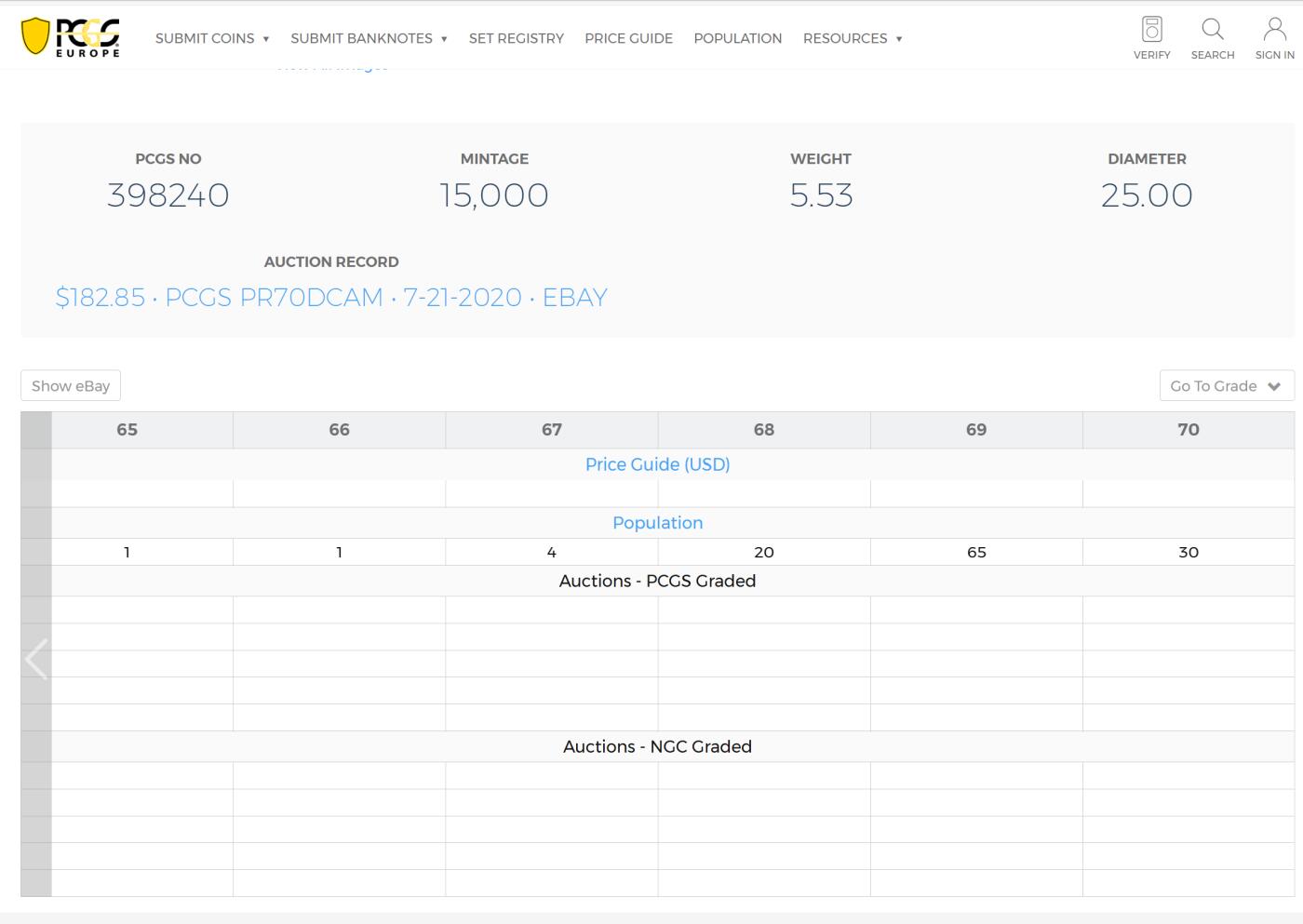Click the Price Guide (USD) table link
The height and width of the screenshot is (924, 1303).
pyautogui.click(x=657, y=464)
